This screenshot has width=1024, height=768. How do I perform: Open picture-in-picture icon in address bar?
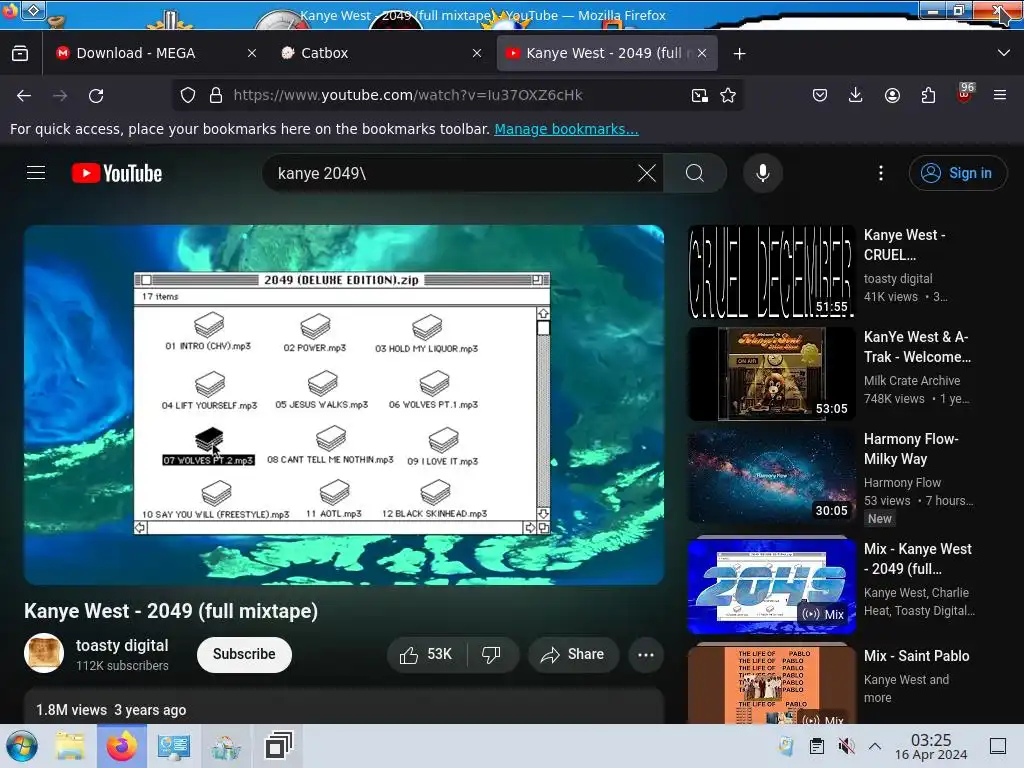pos(699,96)
